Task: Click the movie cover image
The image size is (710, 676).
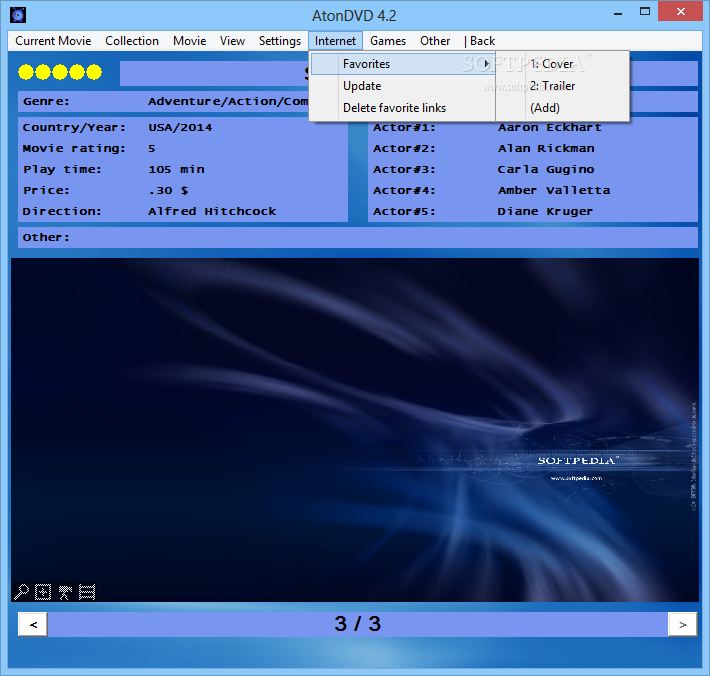Action: tap(355, 430)
